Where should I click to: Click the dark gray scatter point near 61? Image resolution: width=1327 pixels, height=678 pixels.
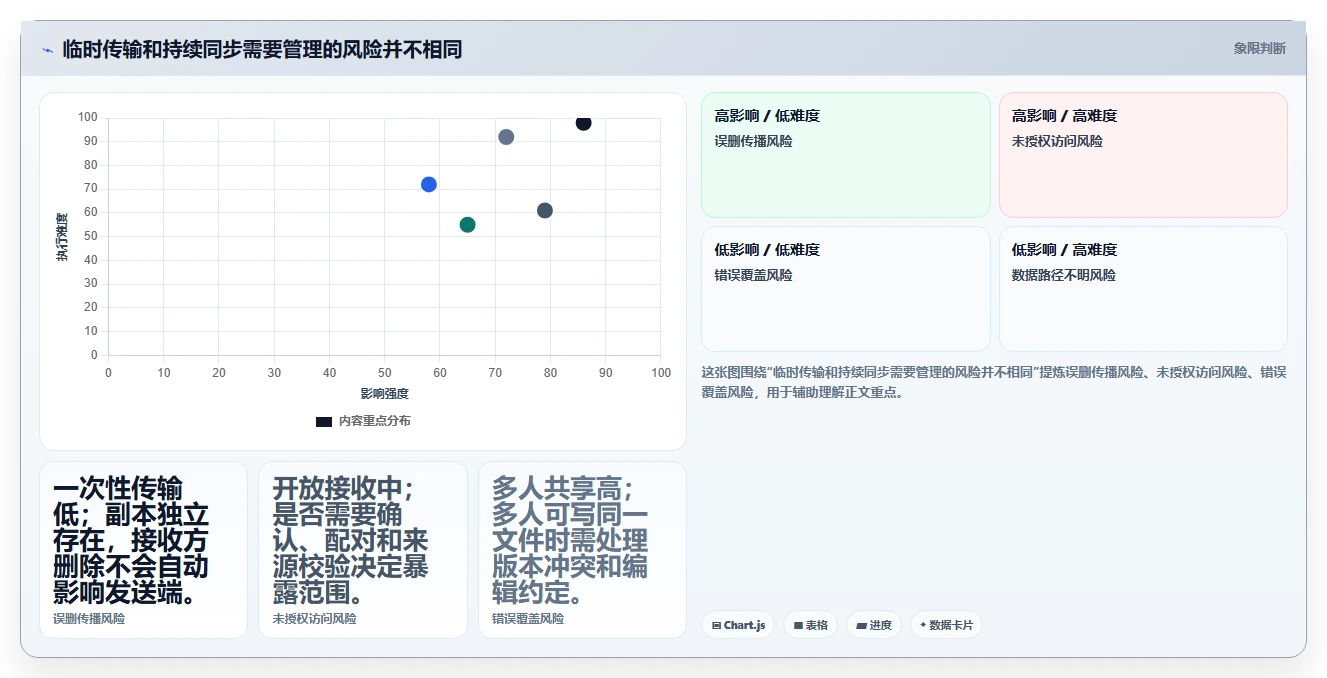pyautogui.click(x=545, y=210)
